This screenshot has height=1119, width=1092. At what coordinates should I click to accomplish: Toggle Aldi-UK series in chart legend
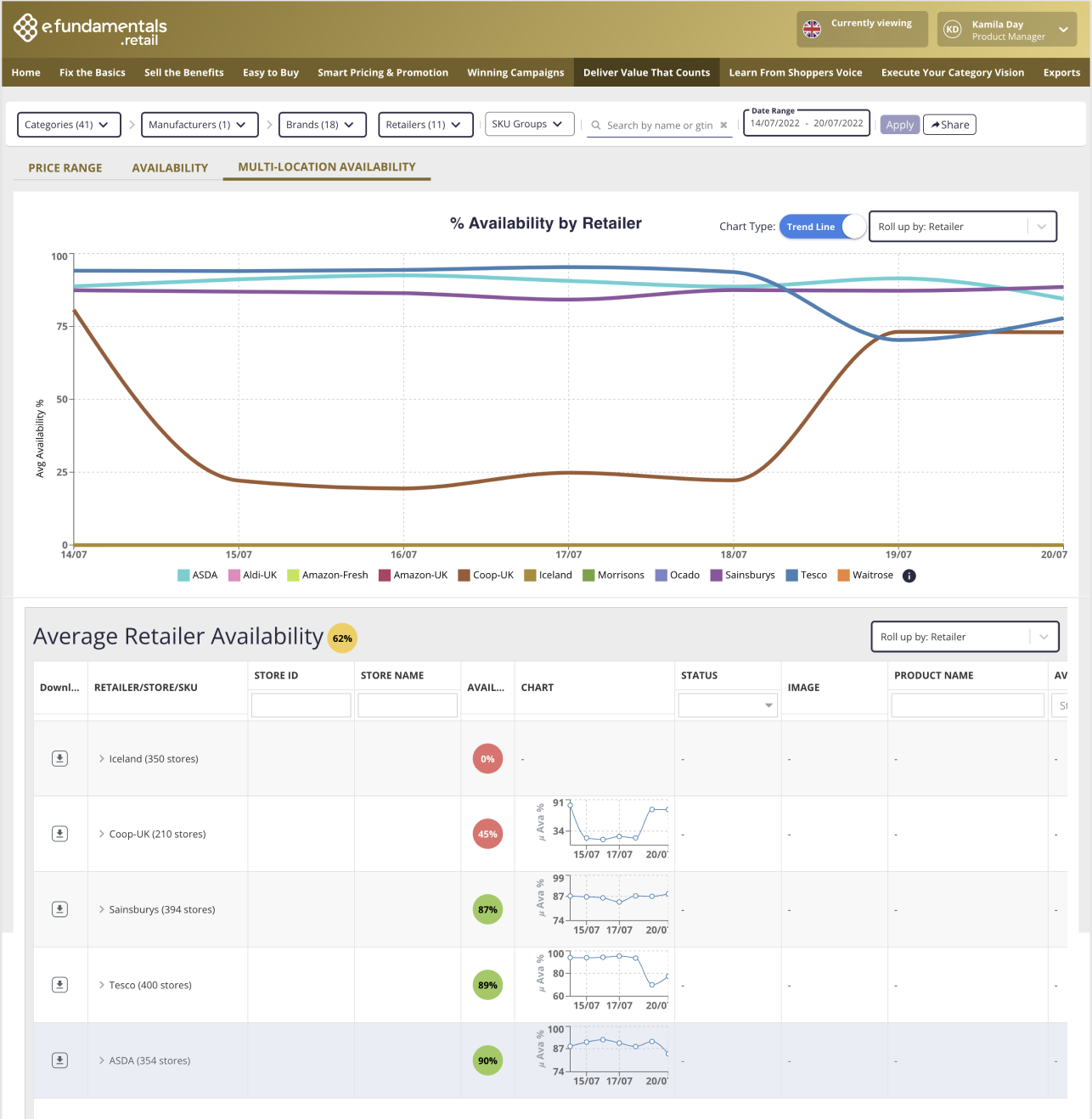[253, 576]
